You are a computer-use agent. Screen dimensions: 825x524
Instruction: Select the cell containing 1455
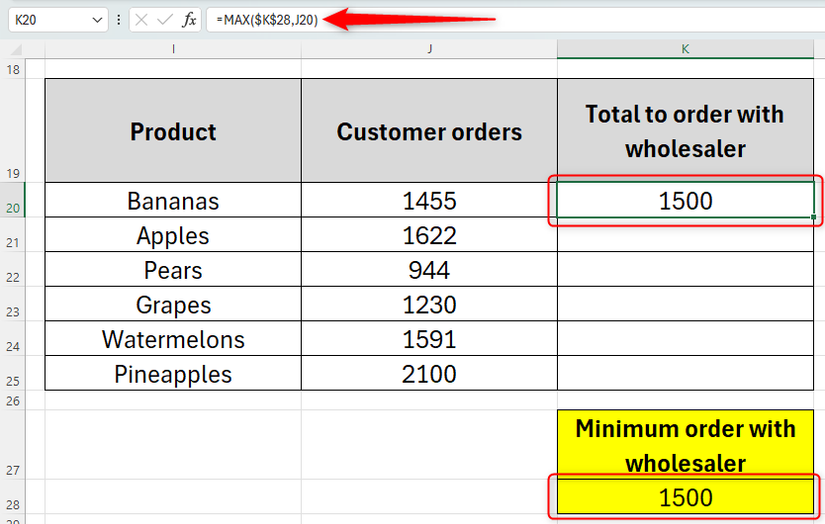429,200
